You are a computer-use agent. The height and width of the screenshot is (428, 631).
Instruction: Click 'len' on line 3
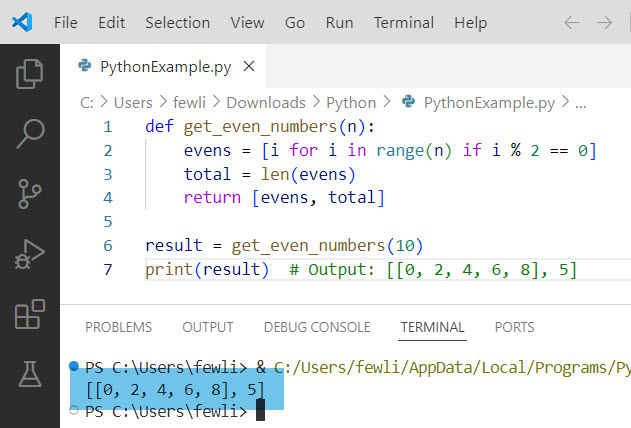(x=275, y=174)
